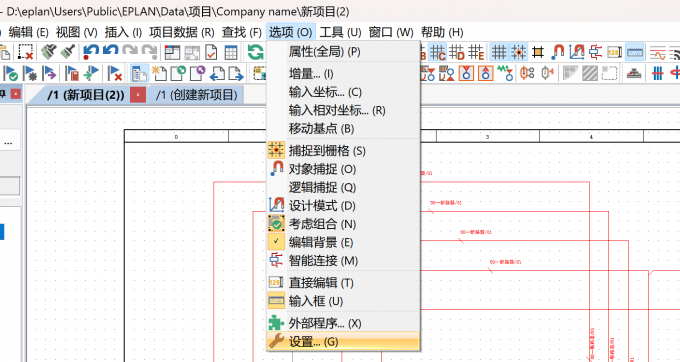
Task: Toggle direct editing 128 toolbar icon
Action: 615,52
